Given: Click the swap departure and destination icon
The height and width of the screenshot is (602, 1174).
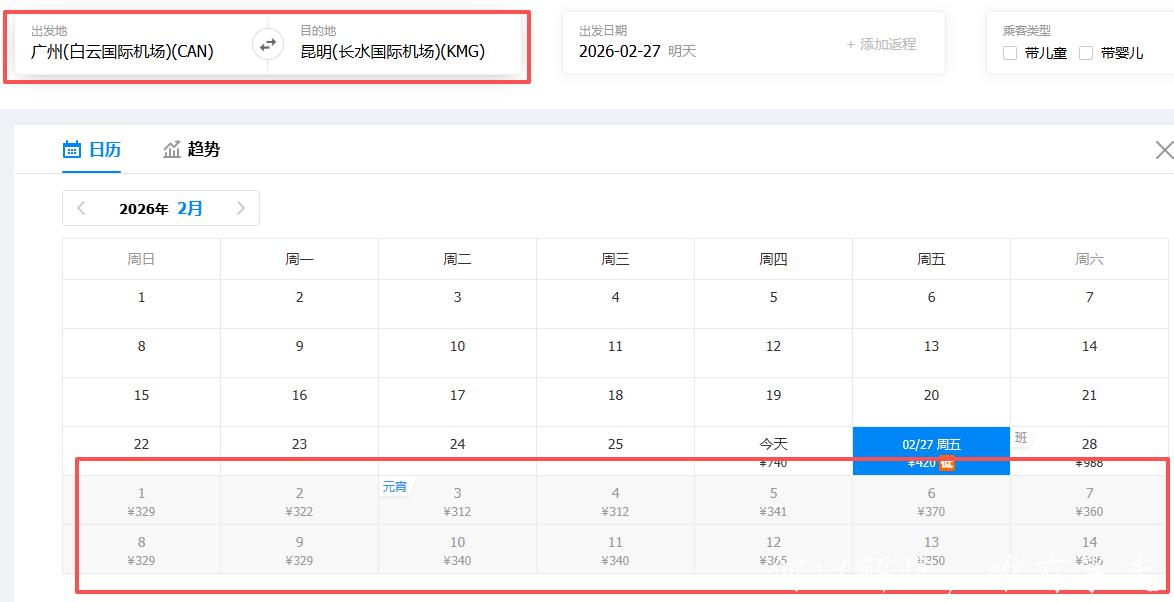Looking at the screenshot, I should pyautogui.click(x=267, y=45).
